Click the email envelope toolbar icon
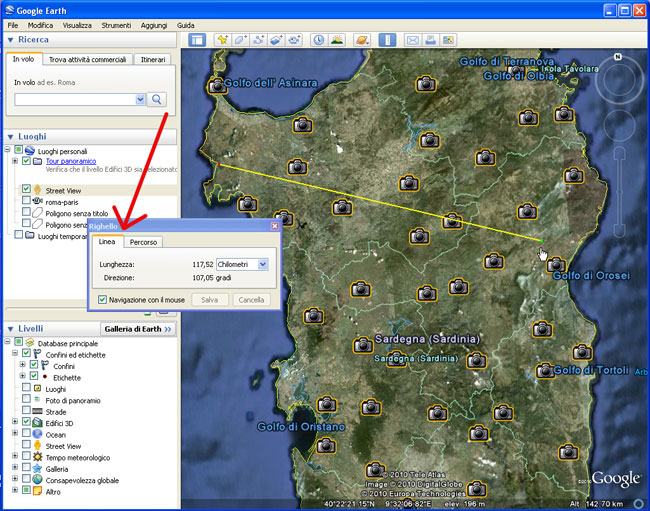 pos(412,40)
